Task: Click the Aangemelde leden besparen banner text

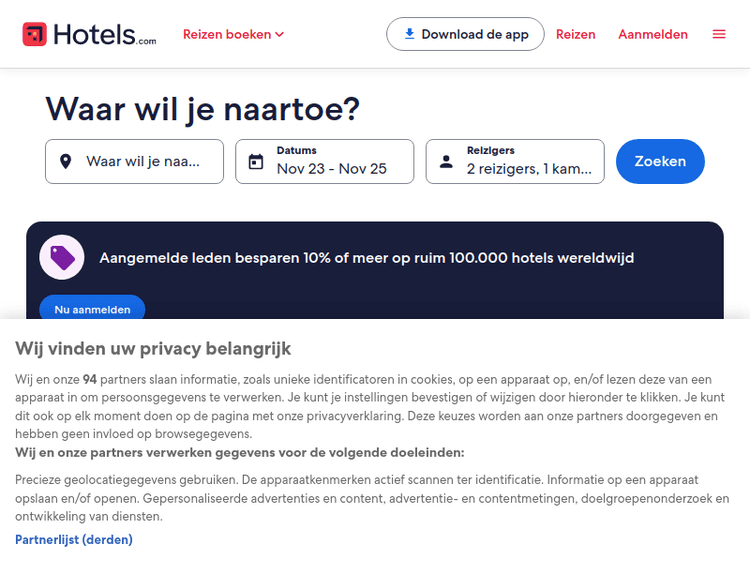Action: [366, 258]
